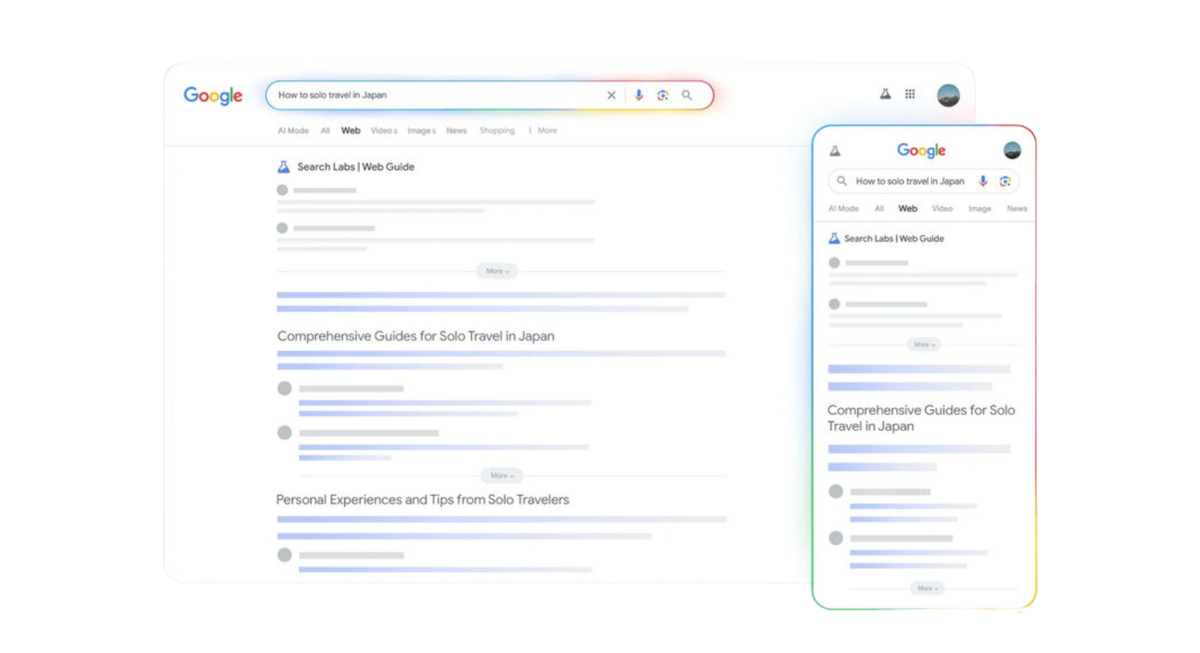Screen dimensions: 1200x653
Task: Open the More search filters menu
Action: pos(546,130)
